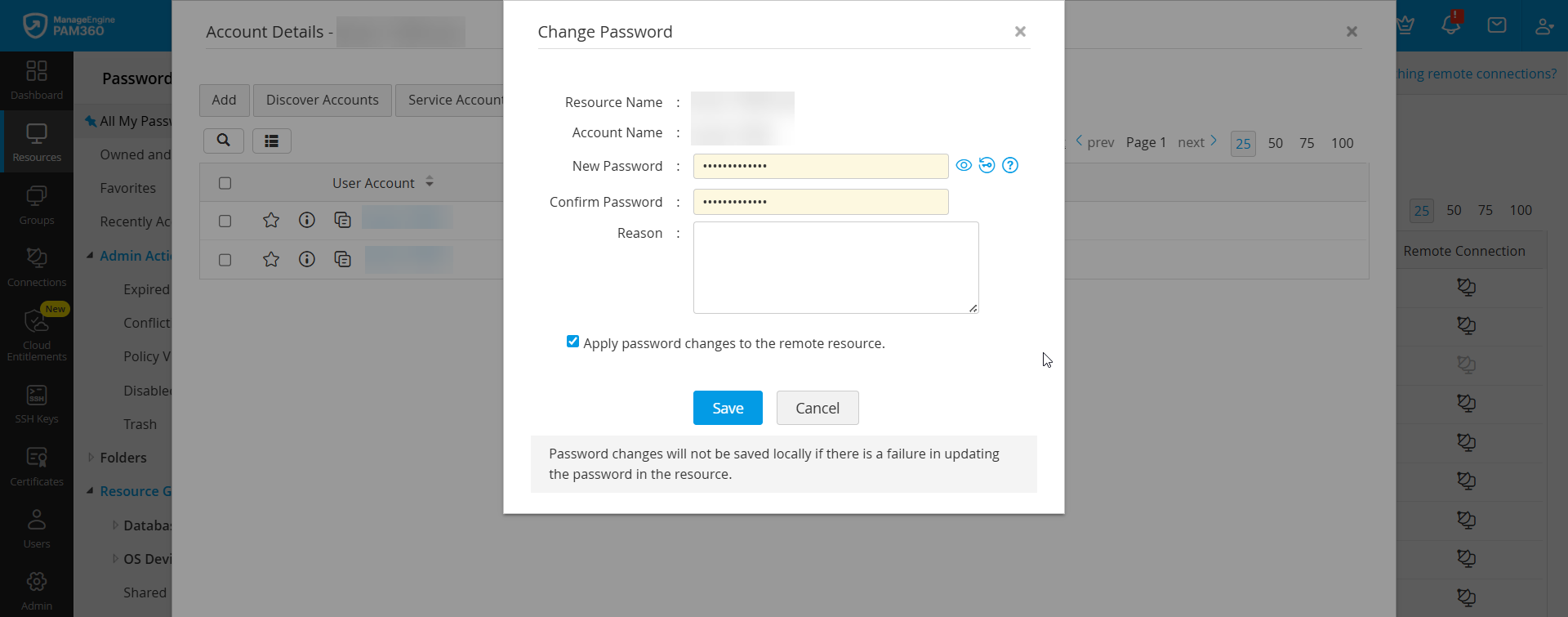Image resolution: width=1568 pixels, height=617 pixels.
Task: Generate a random password with the key icon
Action: [x=987, y=165]
